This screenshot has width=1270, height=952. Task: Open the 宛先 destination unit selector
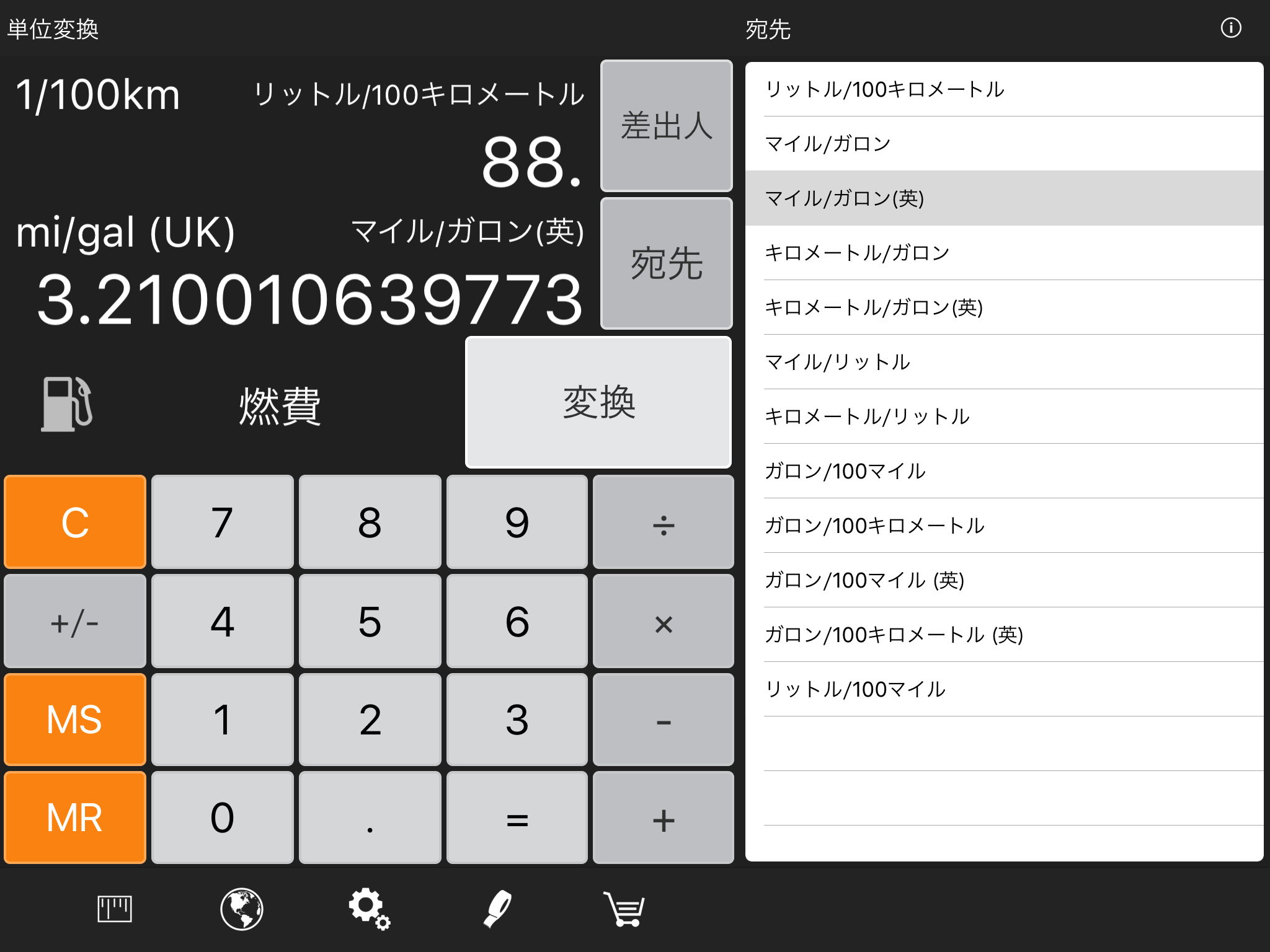click(x=666, y=263)
